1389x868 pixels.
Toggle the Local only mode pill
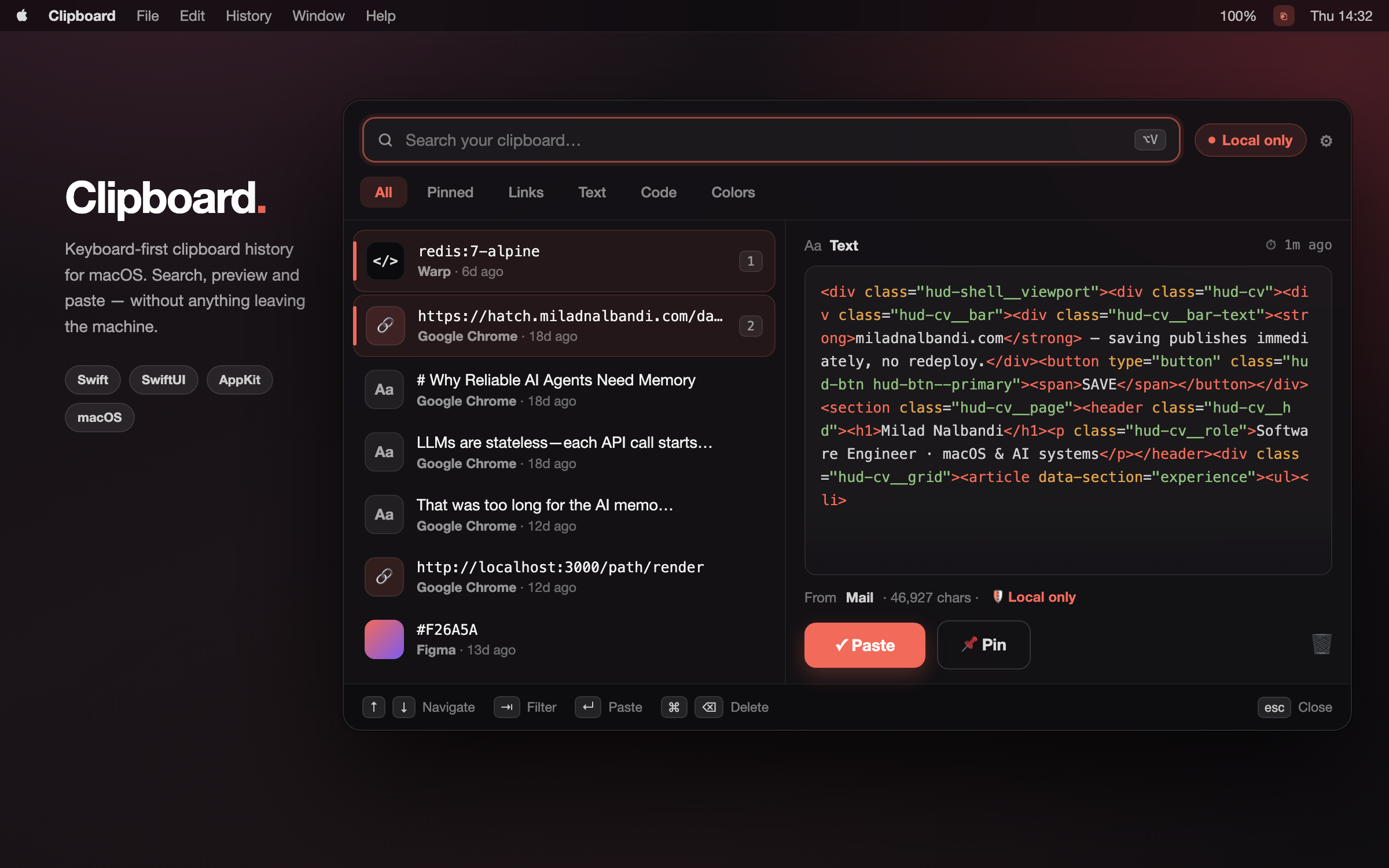1251,140
